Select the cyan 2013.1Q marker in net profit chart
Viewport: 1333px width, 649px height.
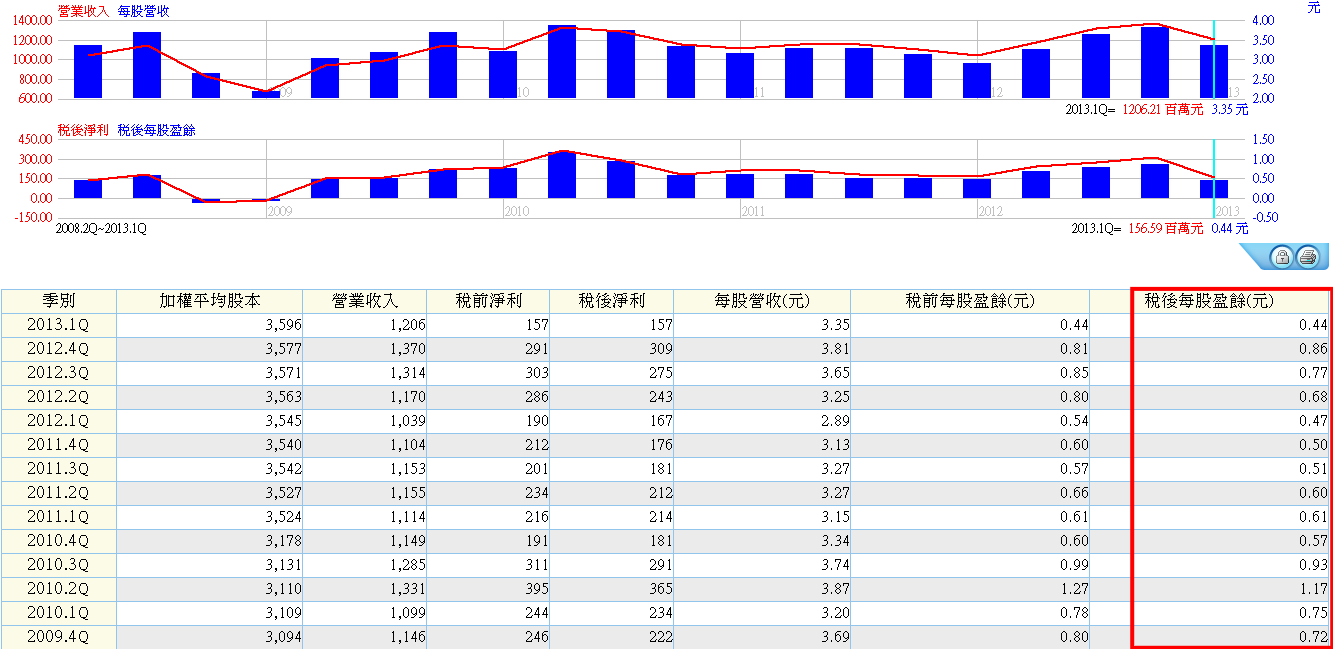pyautogui.click(x=1214, y=179)
